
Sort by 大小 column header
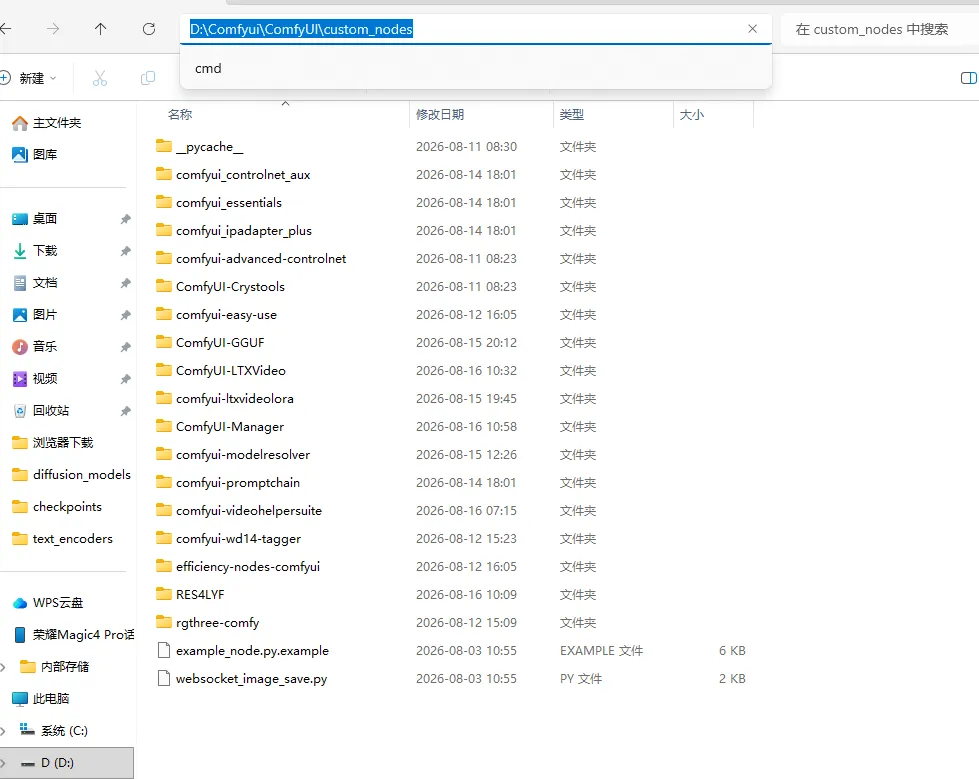pos(692,114)
